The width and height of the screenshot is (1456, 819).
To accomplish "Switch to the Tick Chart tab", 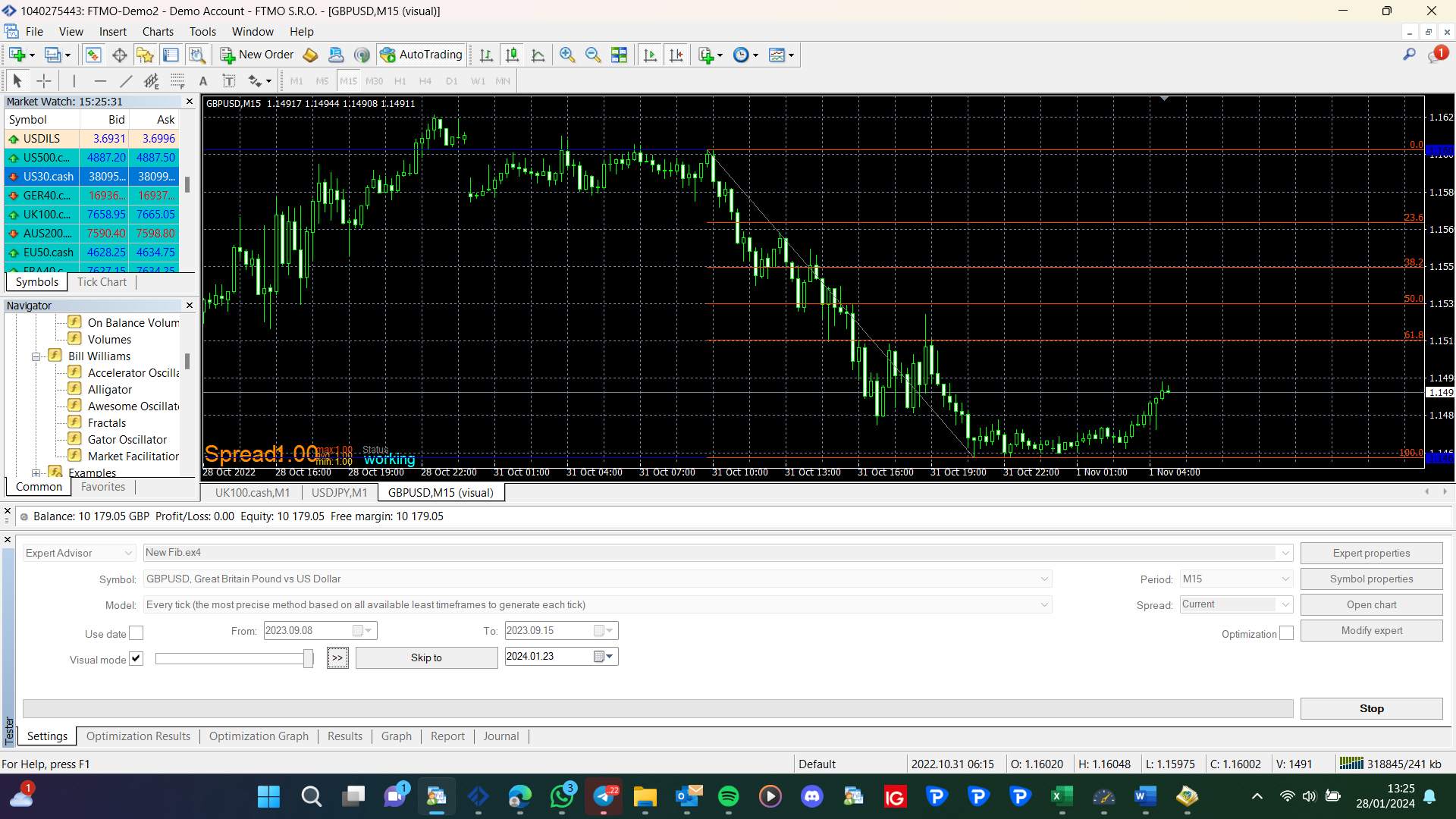I will coord(102,282).
